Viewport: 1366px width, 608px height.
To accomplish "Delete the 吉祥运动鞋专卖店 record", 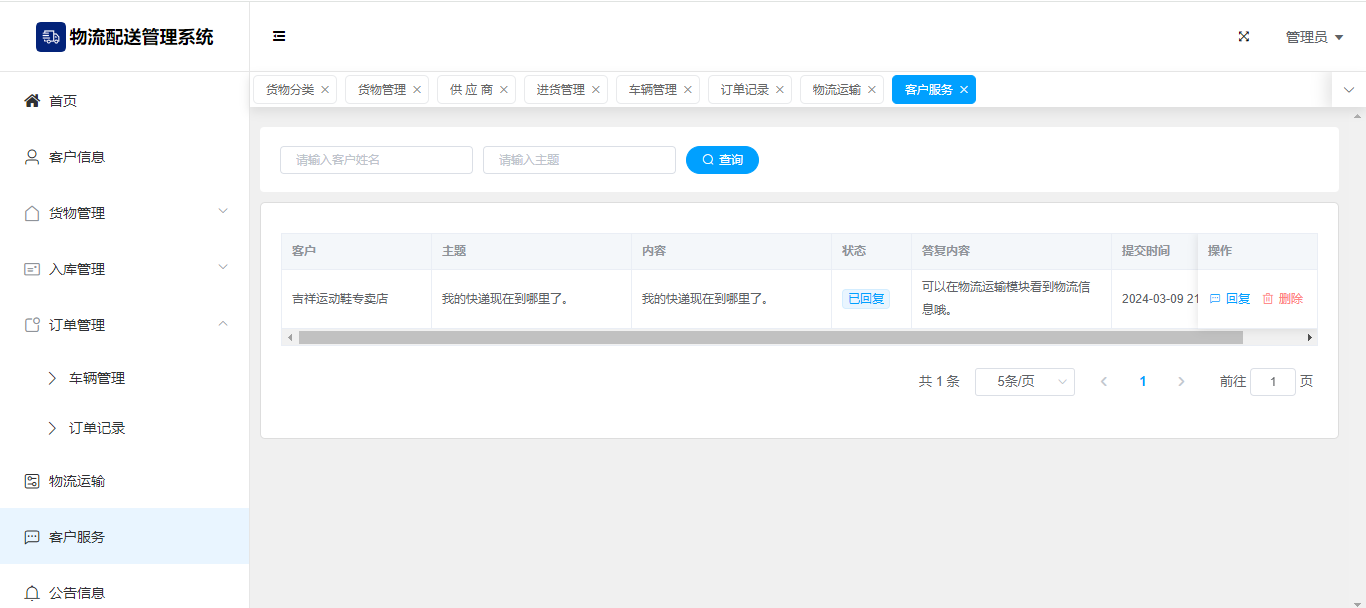I will (1282, 298).
